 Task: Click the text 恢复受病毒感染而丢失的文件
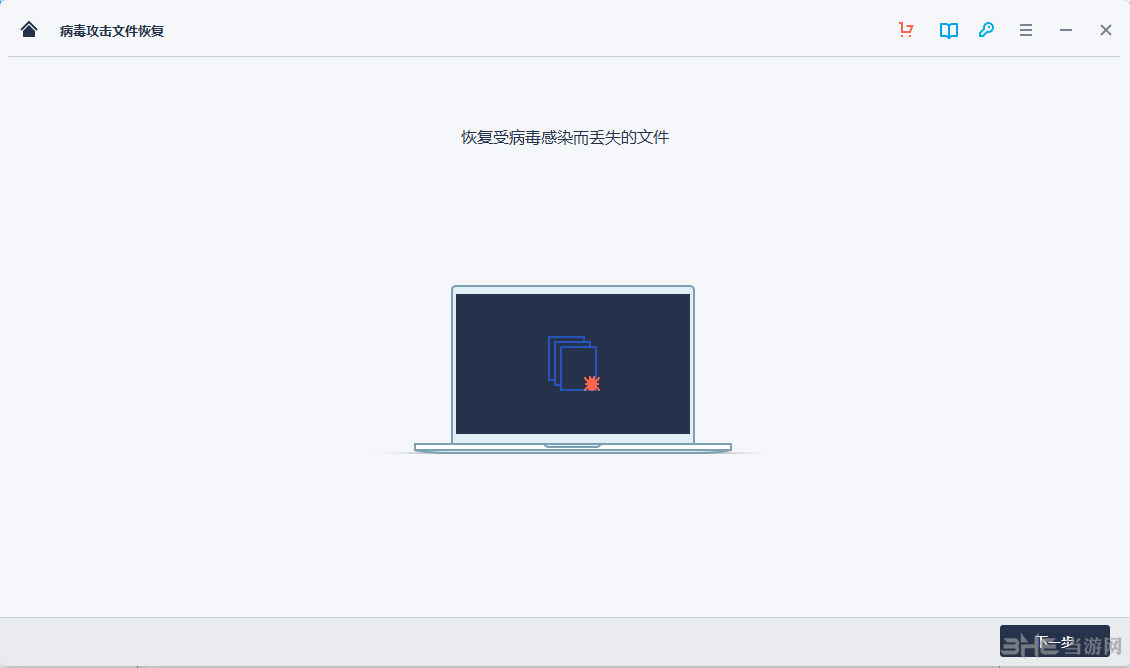565,137
